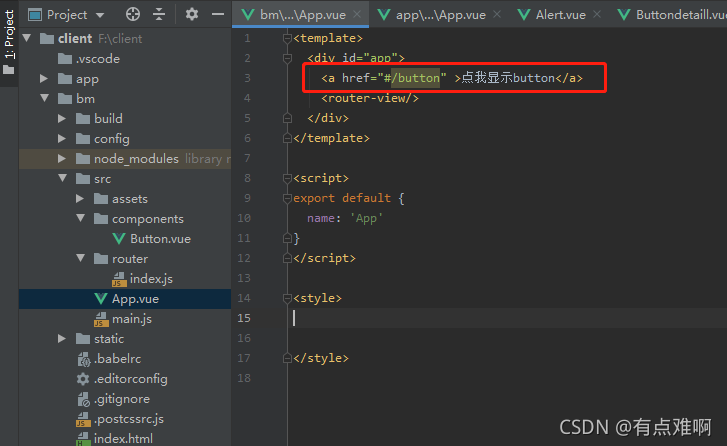Image resolution: width=727 pixels, height=446 pixels.
Task: Fold the div block on line 2
Action: point(287,58)
